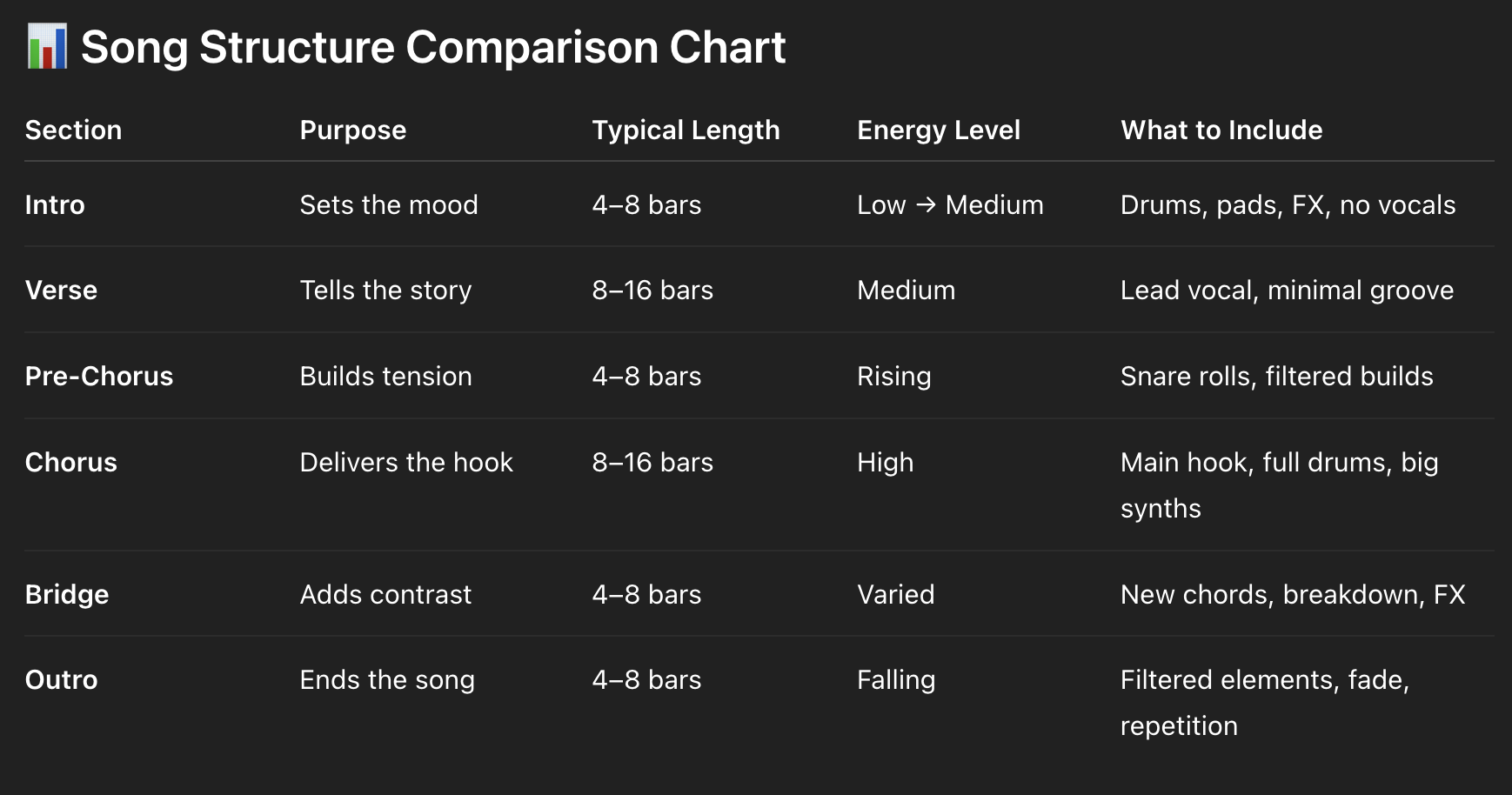Select the Verse row label
This screenshot has width=1512, height=795.
(x=61, y=291)
